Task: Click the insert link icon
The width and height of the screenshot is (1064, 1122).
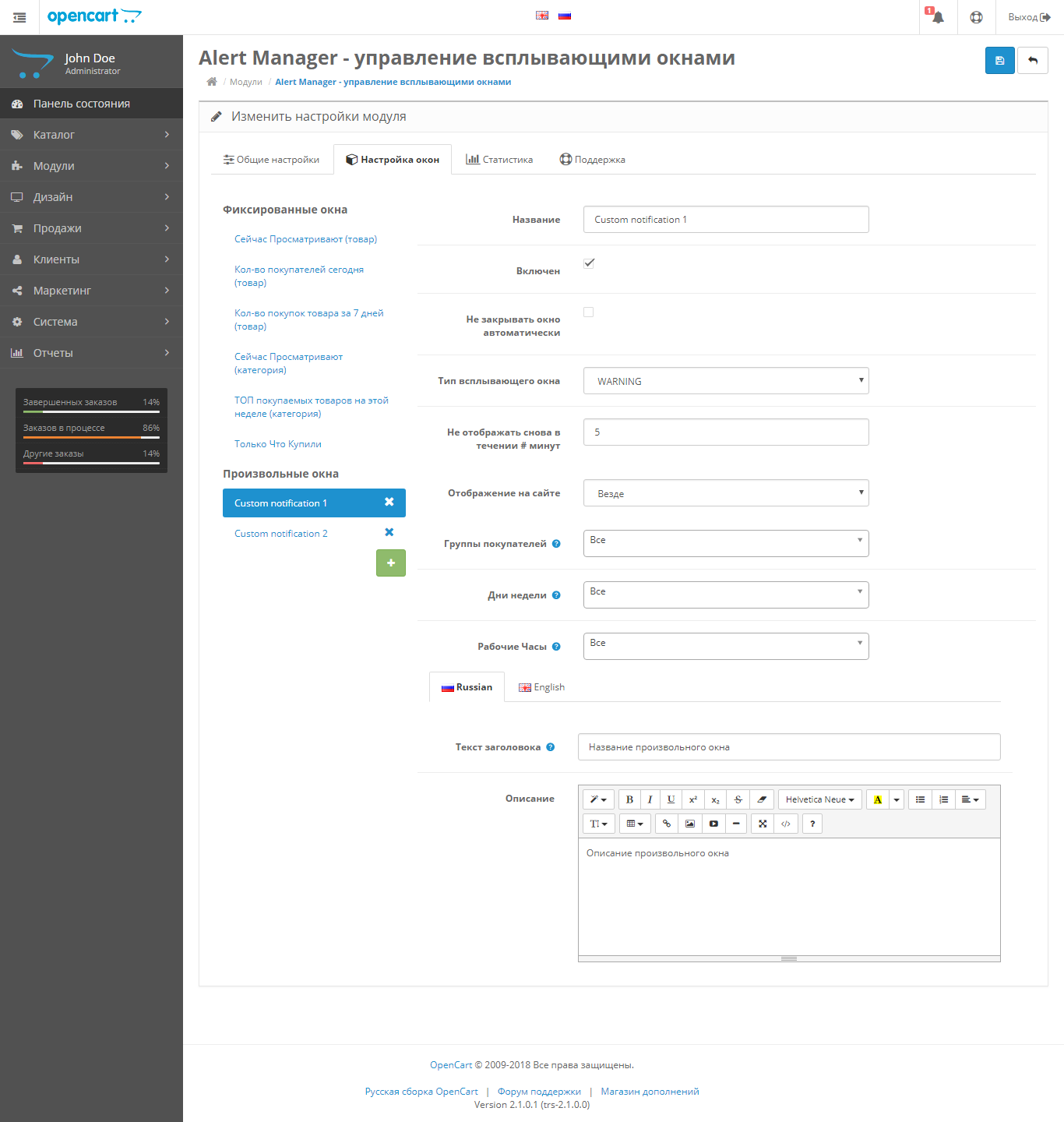Action: coord(666,824)
